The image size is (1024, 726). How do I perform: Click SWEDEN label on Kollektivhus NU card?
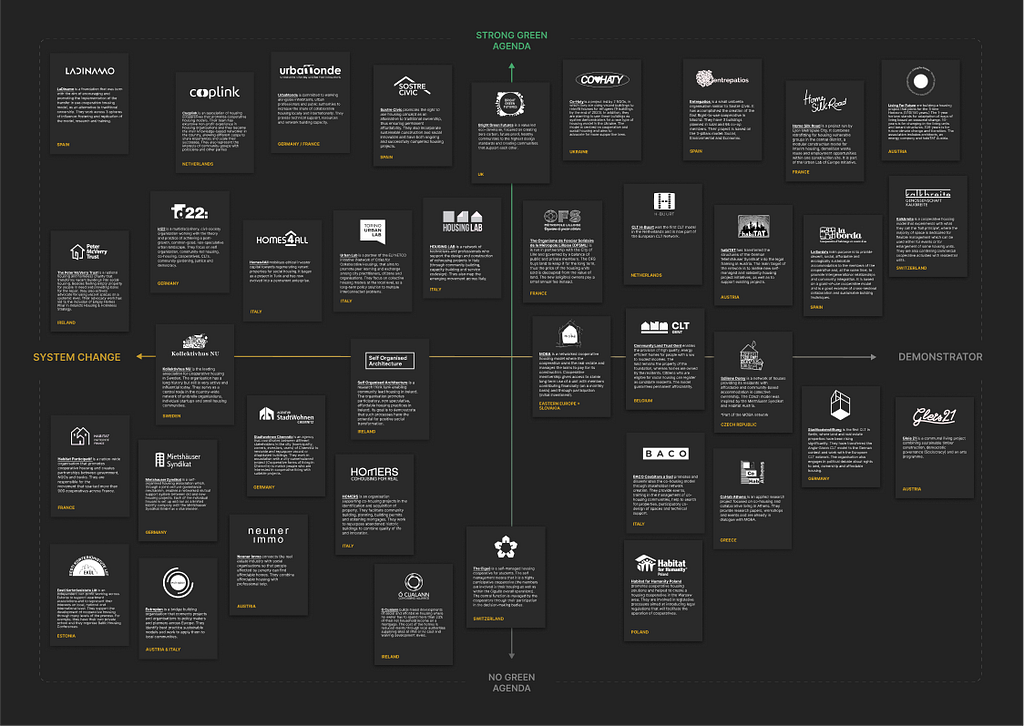tap(172, 416)
